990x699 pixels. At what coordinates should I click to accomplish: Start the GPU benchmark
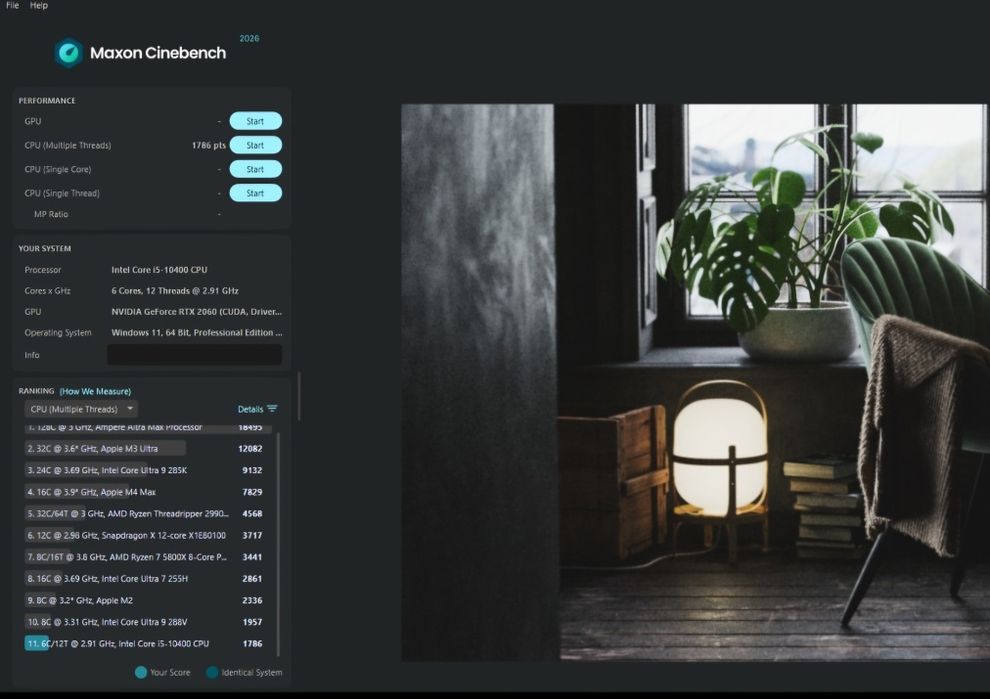[x=255, y=121]
